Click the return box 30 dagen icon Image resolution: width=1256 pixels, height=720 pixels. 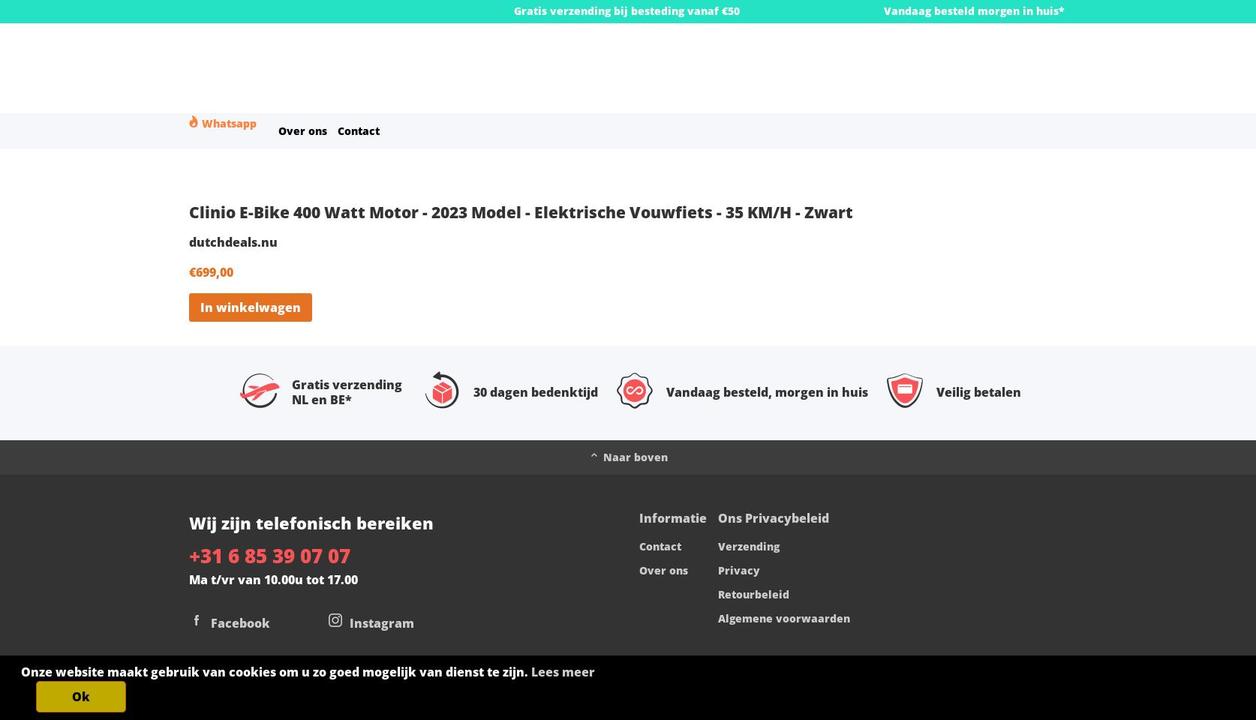[x=442, y=391]
